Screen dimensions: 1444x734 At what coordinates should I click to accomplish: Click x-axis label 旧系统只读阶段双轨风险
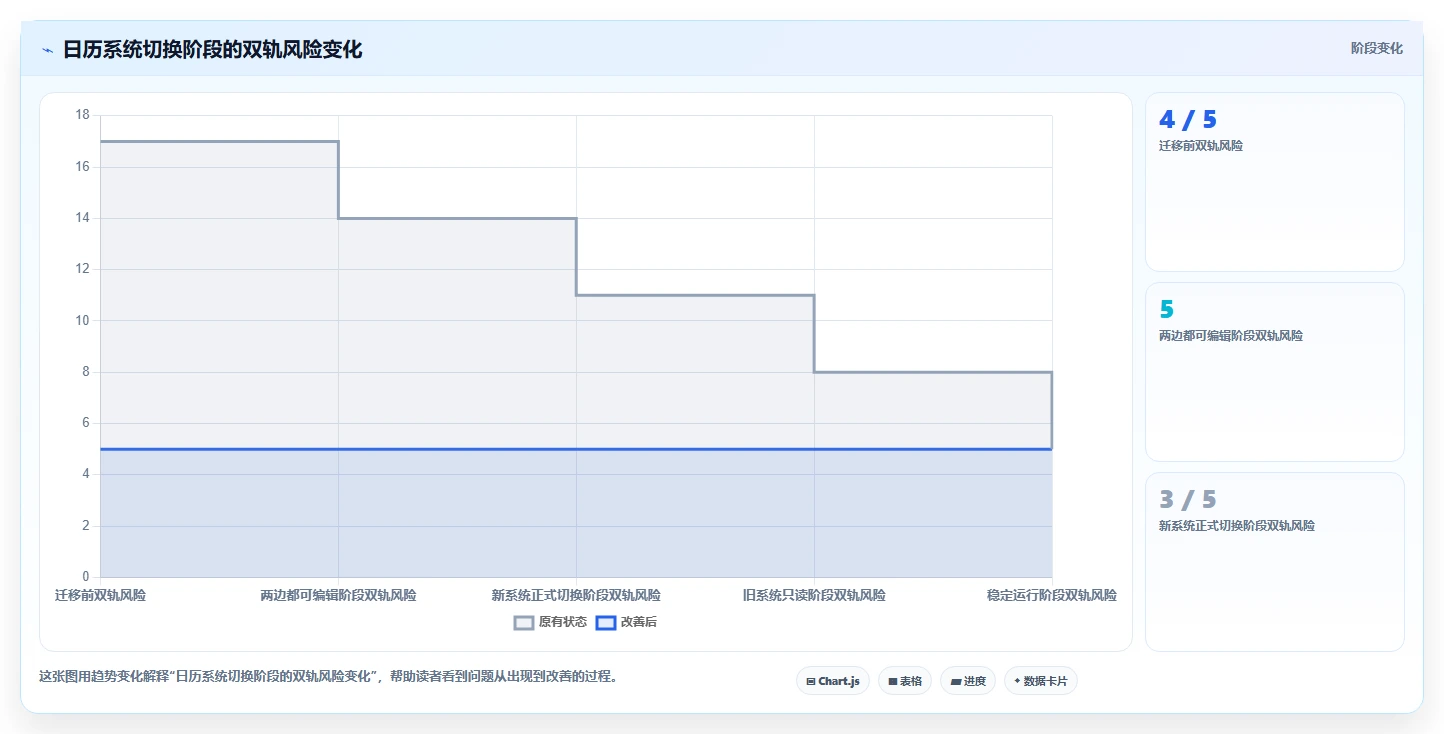point(814,595)
